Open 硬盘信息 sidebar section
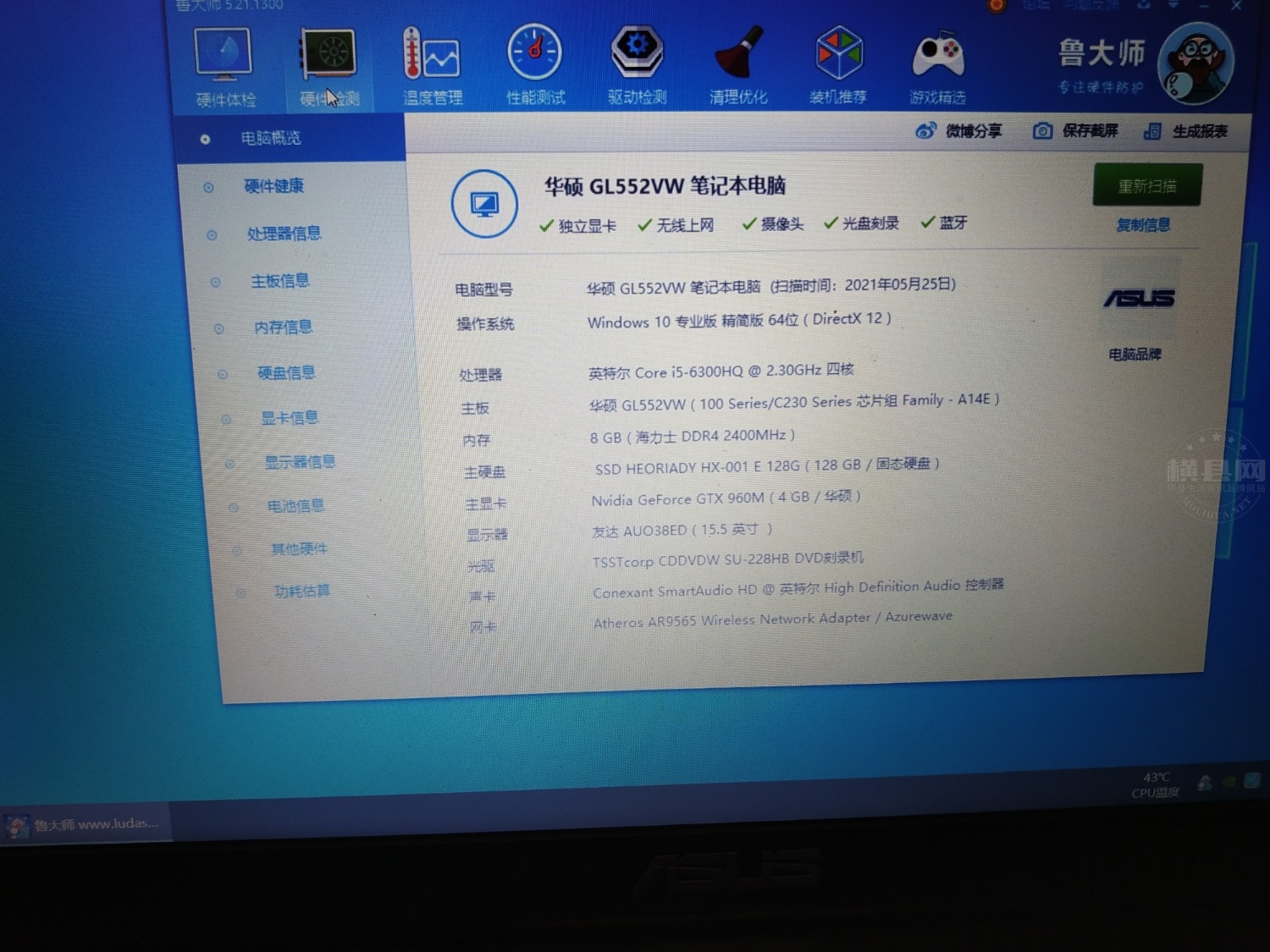The image size is (1270, 952). 286,372
